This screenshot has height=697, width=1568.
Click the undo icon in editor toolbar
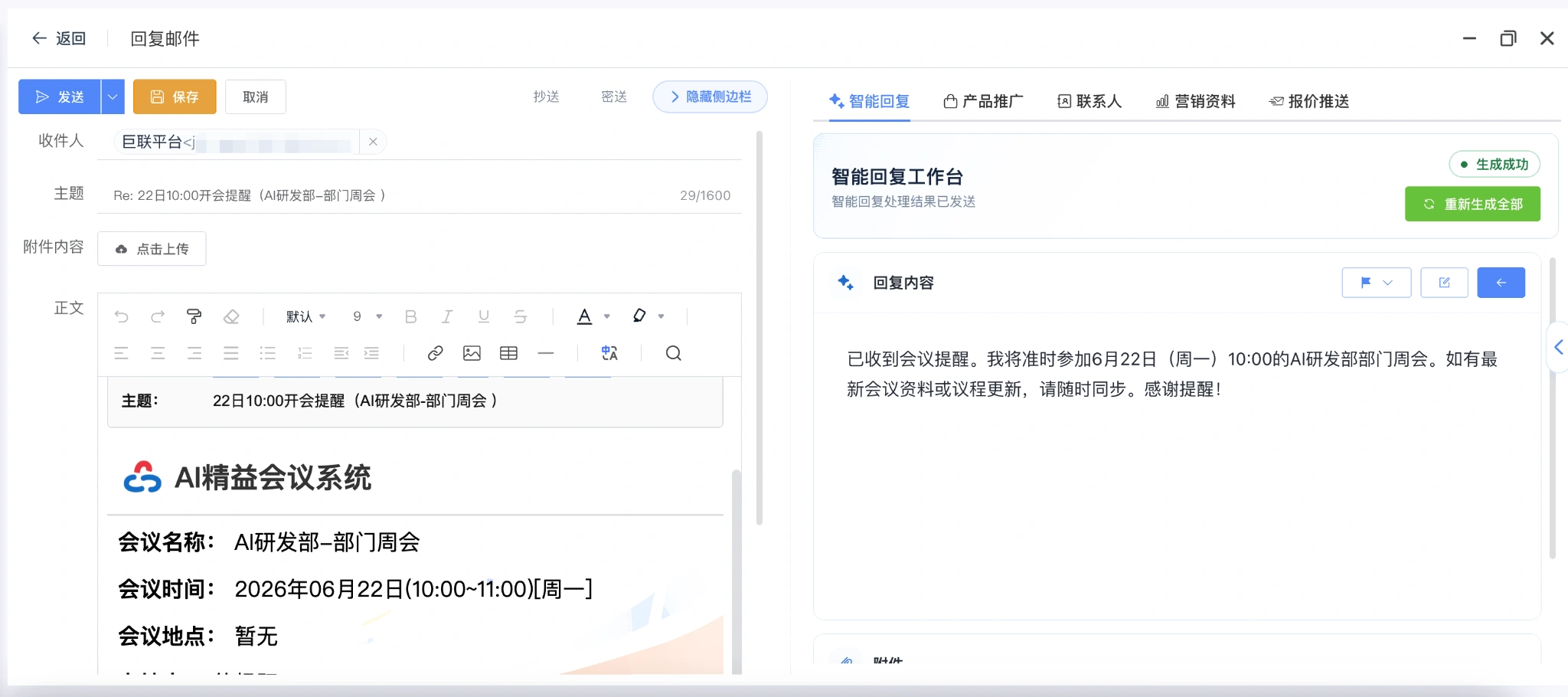tap(121, 316)
